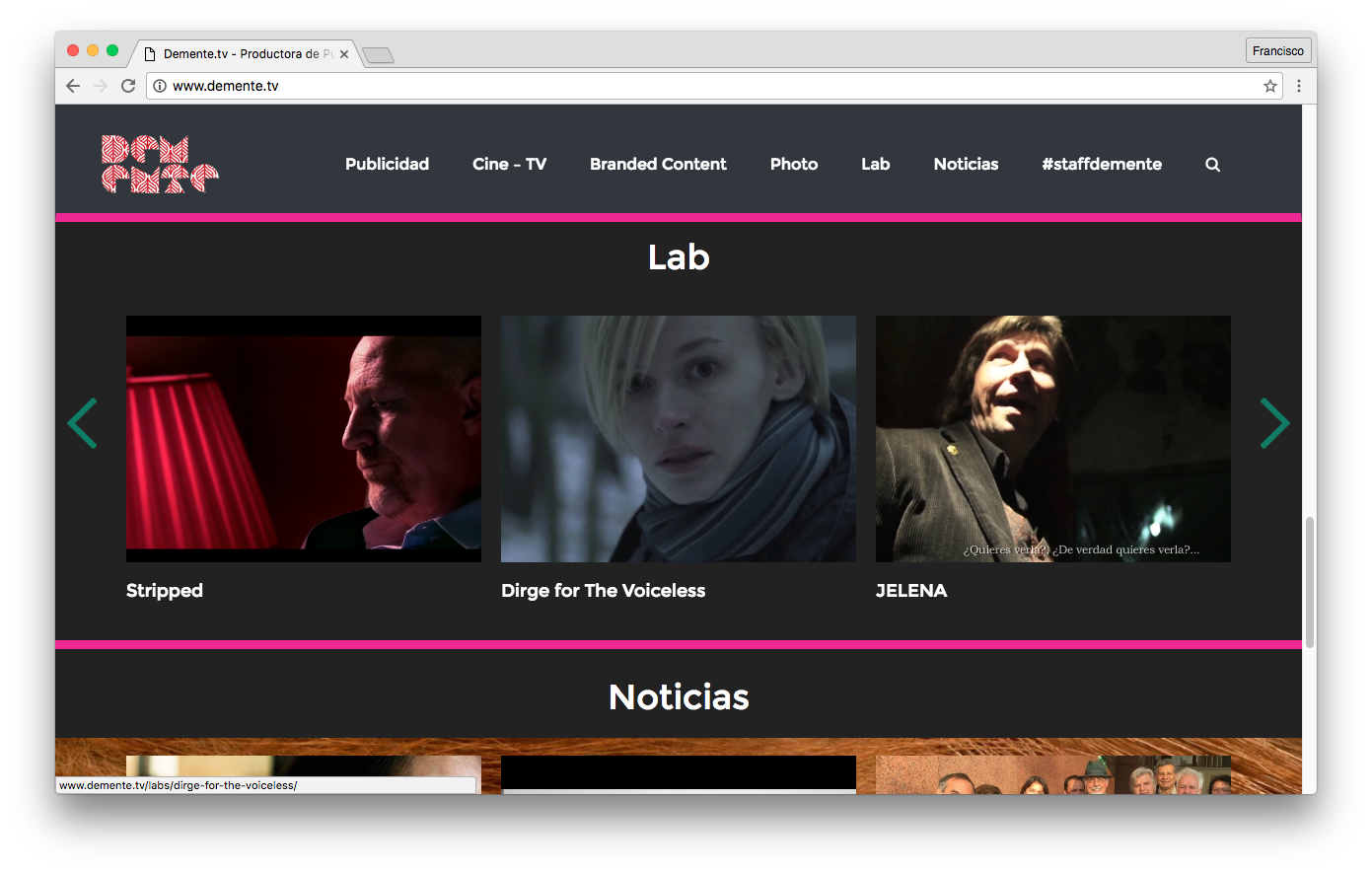Screen dimensions: 1372x873
Task: Open Branded Content navigation item
Action: 658,164
